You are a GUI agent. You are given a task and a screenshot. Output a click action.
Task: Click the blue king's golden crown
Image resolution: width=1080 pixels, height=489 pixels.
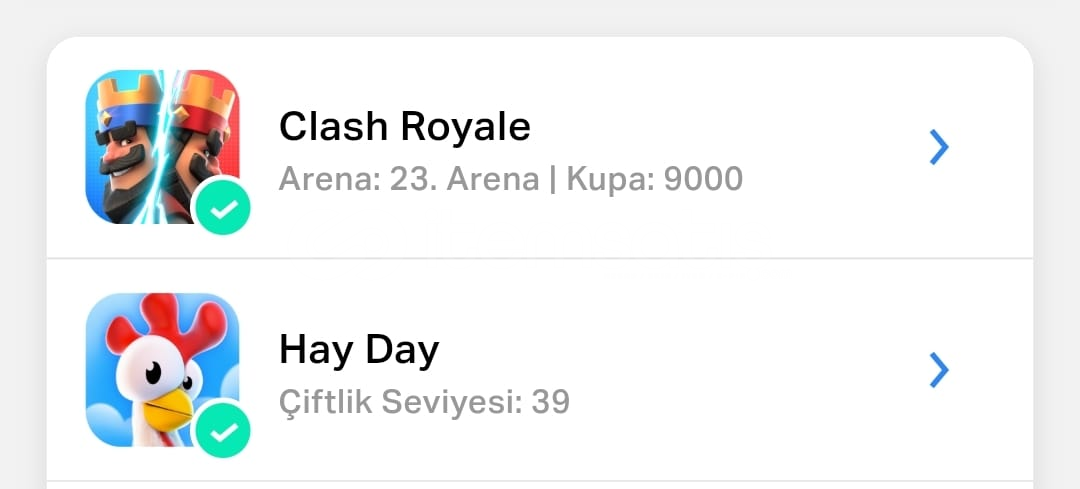point(127,94)
